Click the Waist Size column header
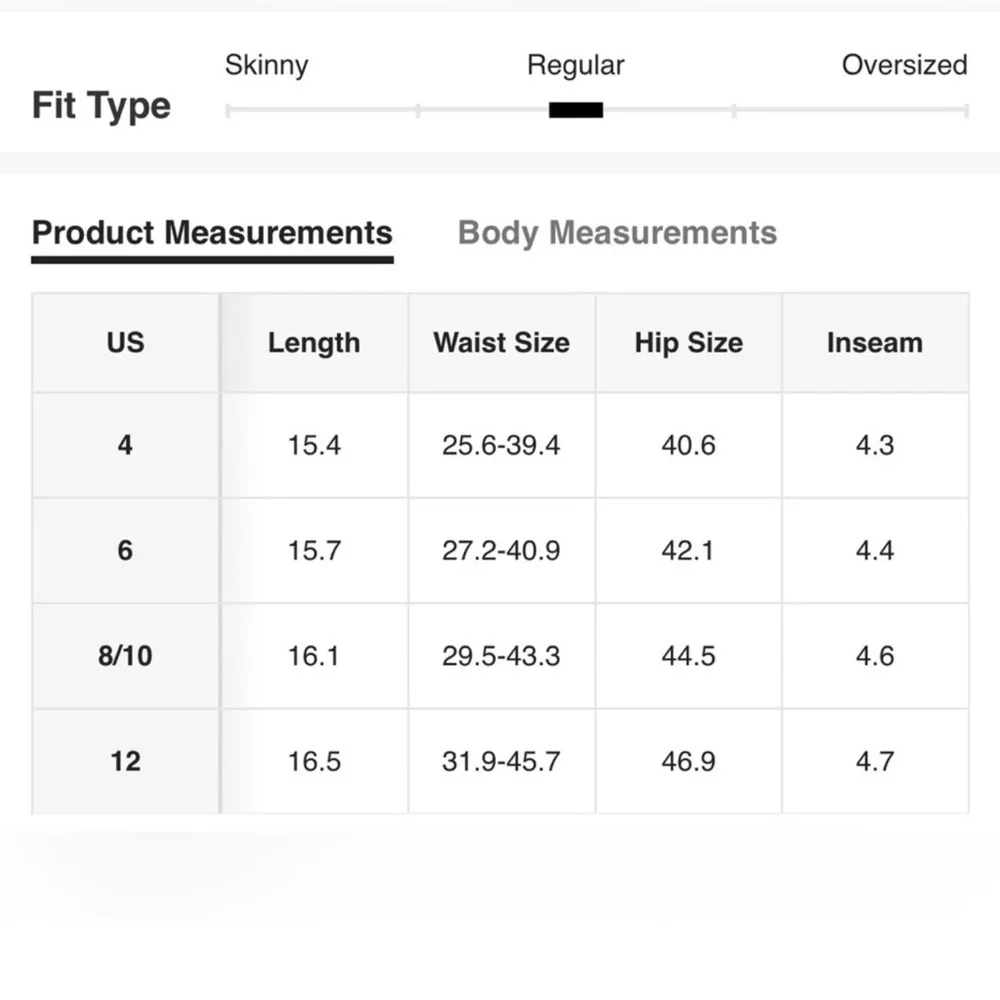 [x=502, y=342]
